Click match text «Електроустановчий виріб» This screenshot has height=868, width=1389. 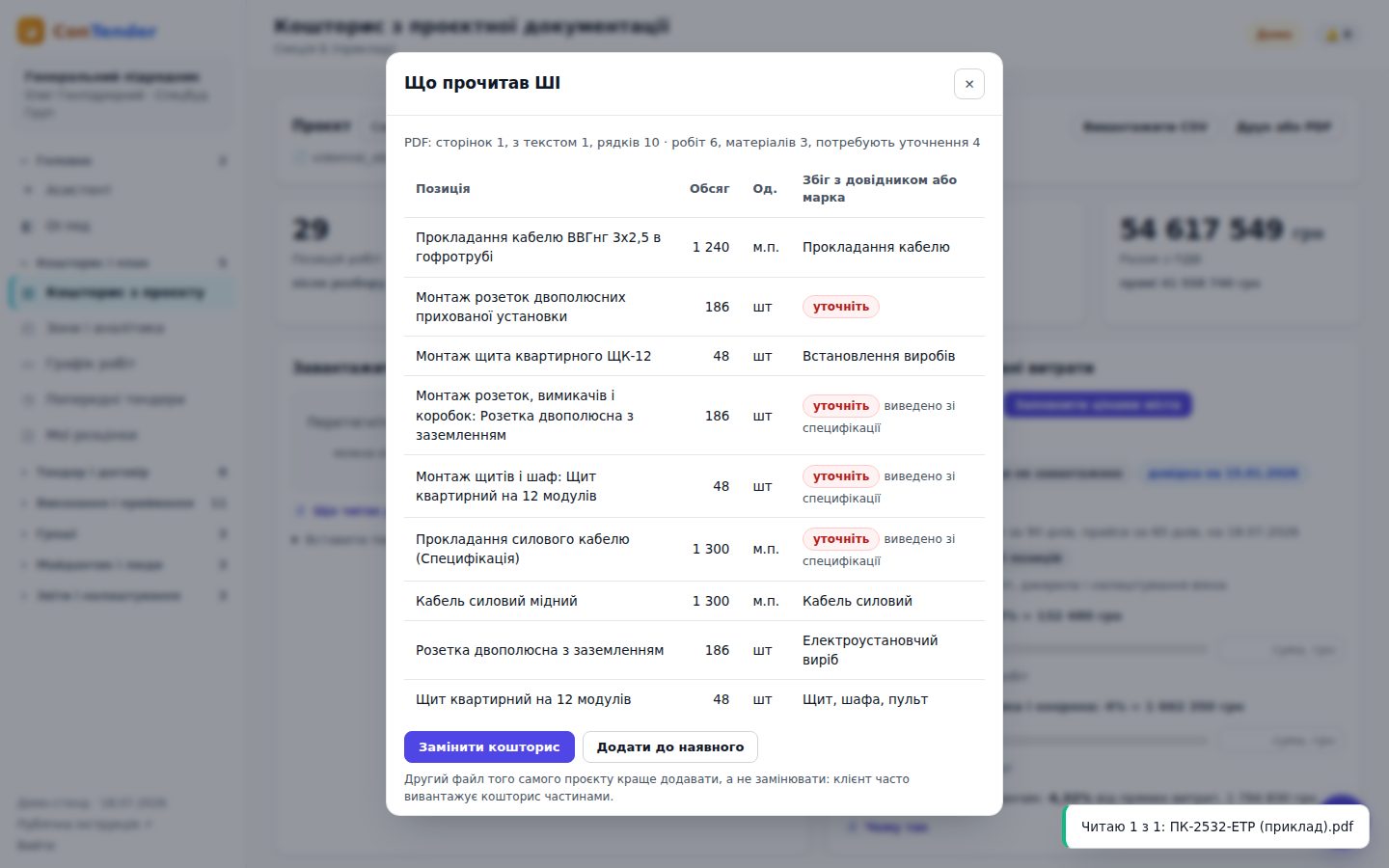870,650
